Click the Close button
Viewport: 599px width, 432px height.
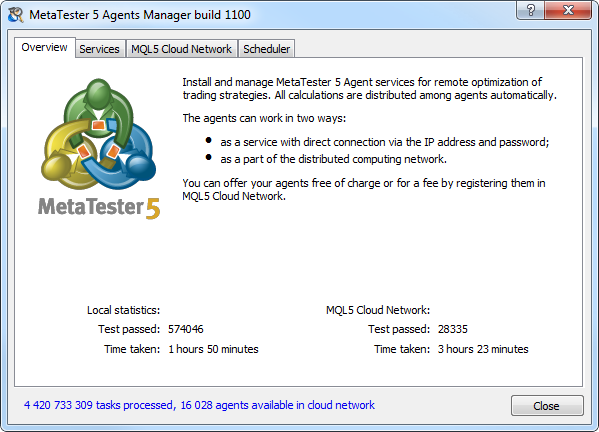pyautogui.click(x=547, y=406)
